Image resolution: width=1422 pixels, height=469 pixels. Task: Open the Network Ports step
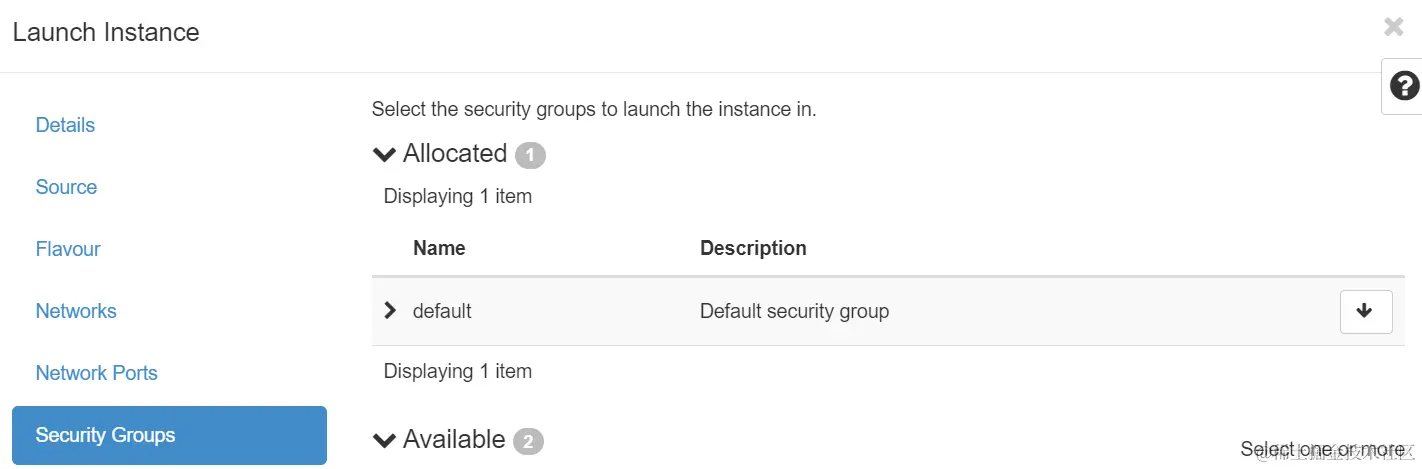(x=97, y=373)
